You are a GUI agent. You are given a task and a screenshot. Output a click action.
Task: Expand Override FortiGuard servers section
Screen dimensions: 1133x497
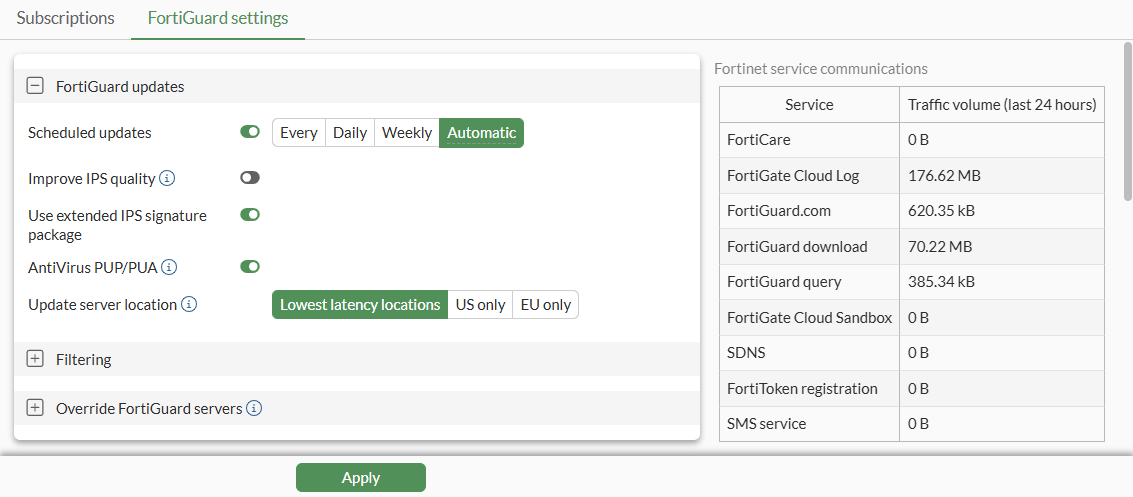35,408
